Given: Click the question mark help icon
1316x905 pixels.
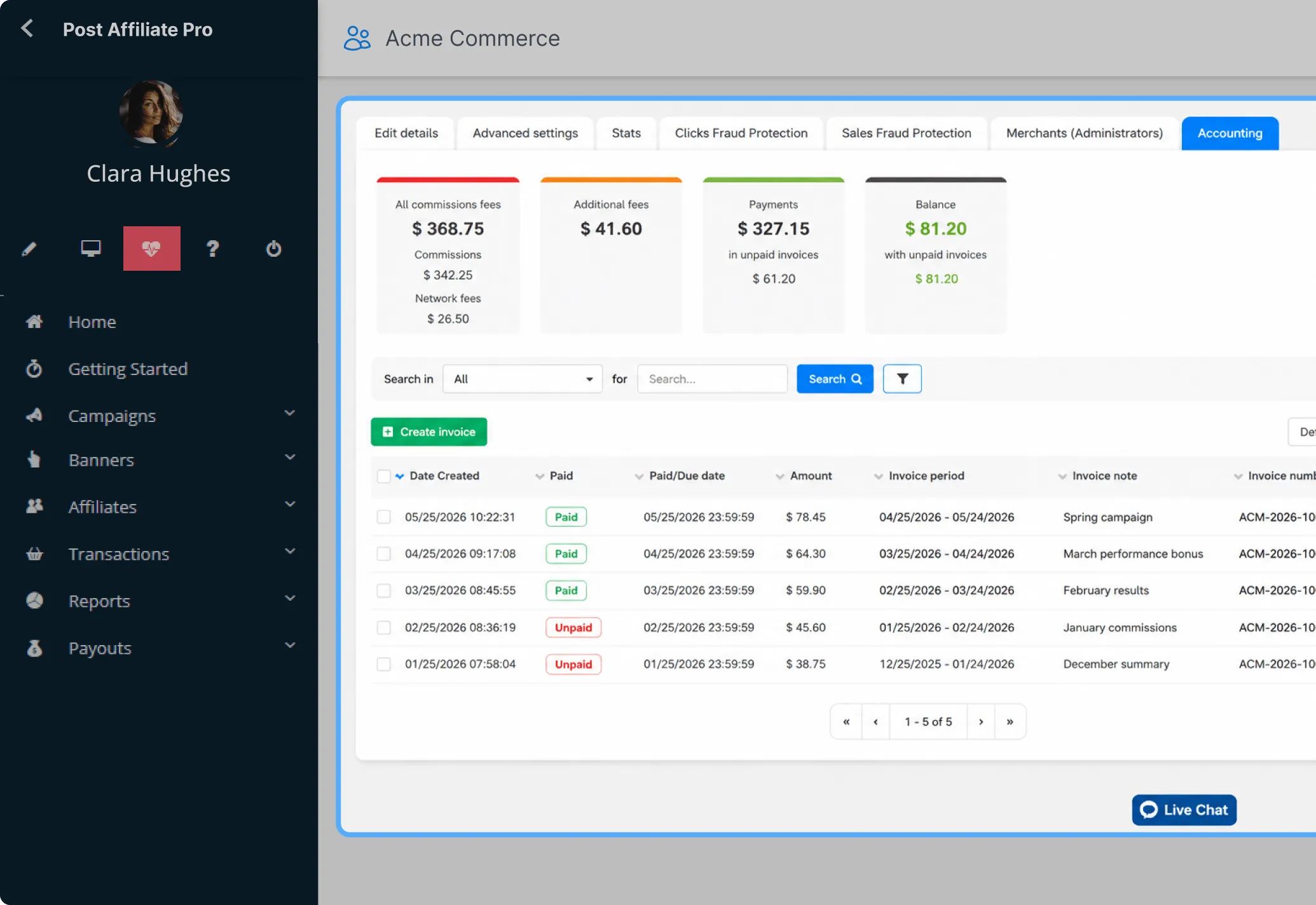Looking at the screenshot, I should (213, 248).
